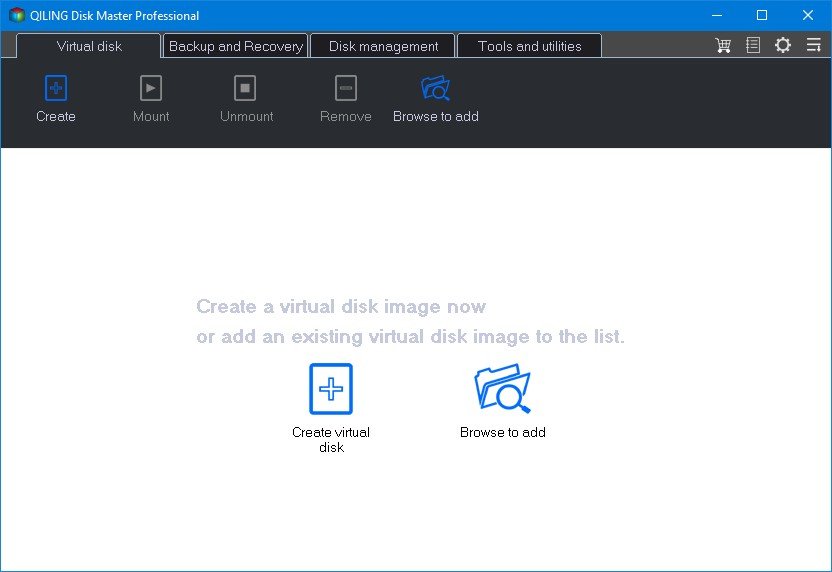Open the Disk management tab
832x572 pixels.
383,46
